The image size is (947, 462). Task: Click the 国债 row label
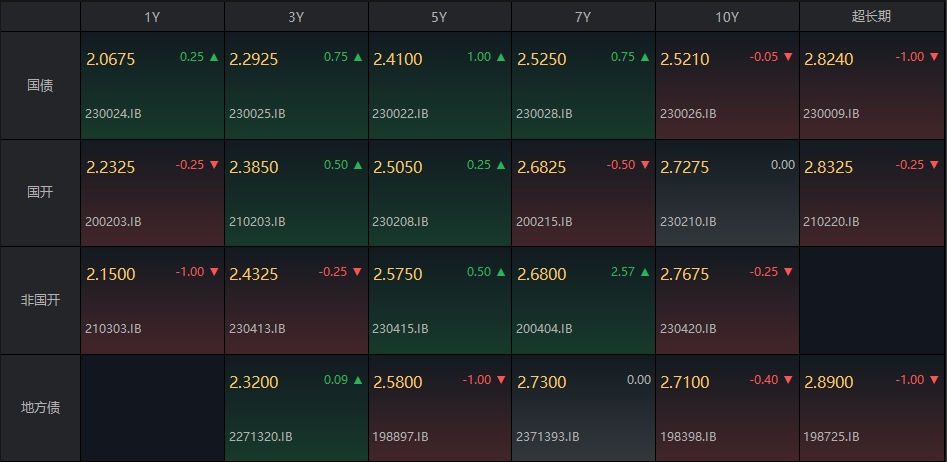(x=40, y=86)
